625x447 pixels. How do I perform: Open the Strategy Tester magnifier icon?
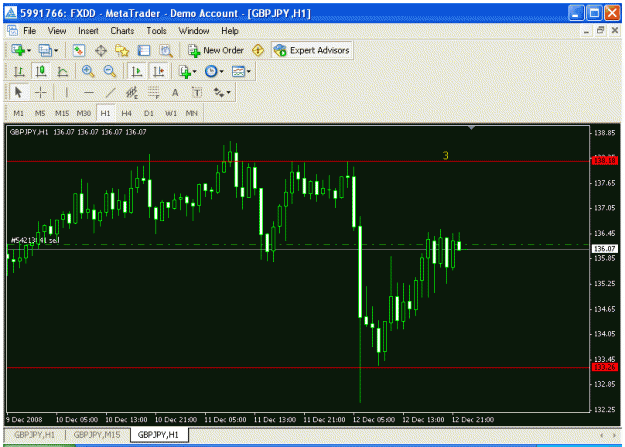click(x=166, y=51)
